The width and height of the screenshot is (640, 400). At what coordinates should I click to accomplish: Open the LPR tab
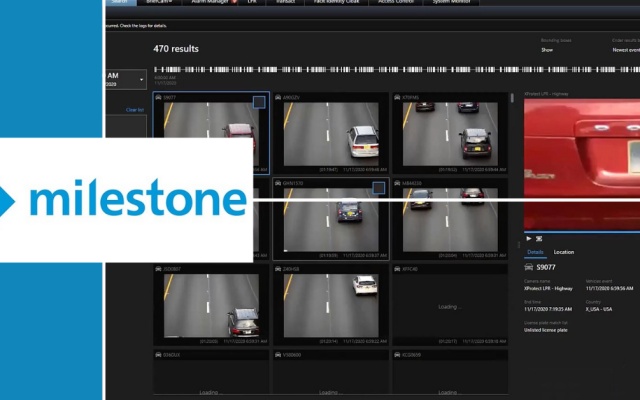click(x=252, y=2)
